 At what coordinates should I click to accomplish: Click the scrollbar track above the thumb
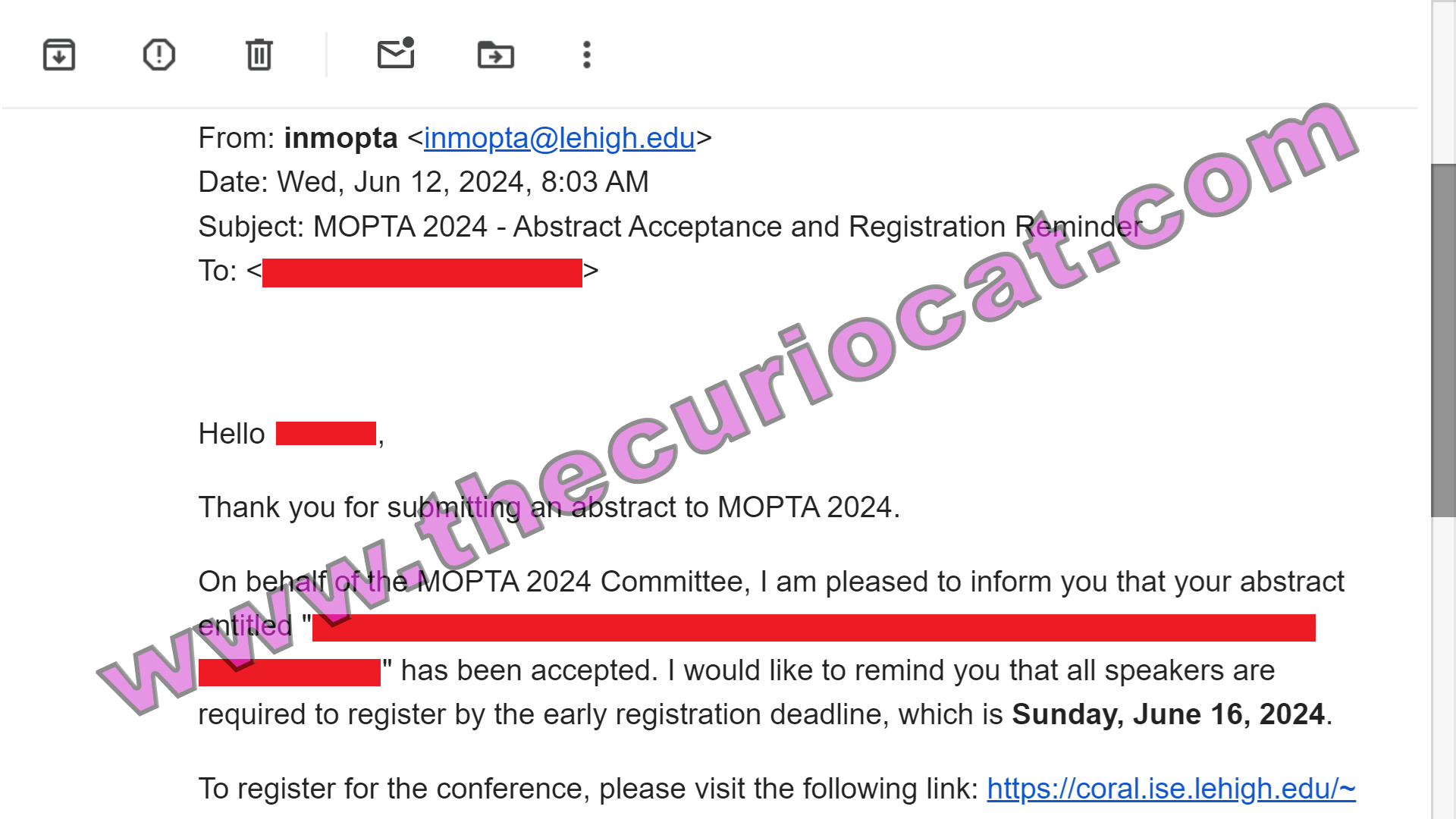pyautogui.click(x=1444, y=82)
